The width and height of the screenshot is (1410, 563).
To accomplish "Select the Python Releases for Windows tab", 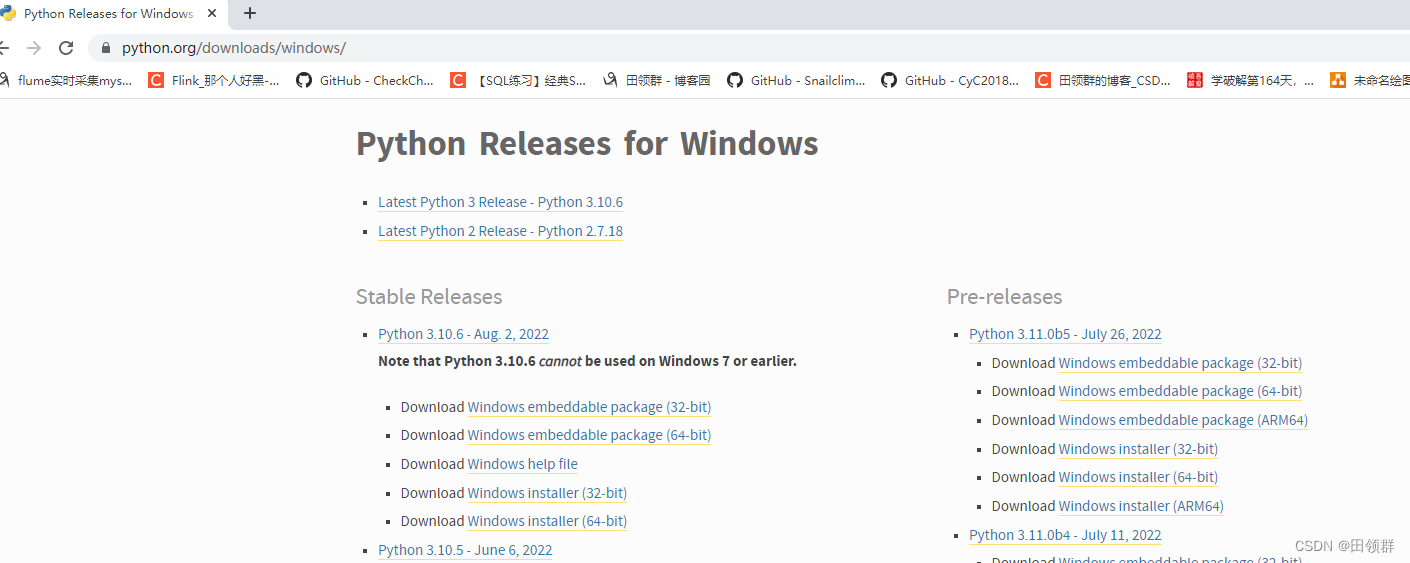I will [x=108, y=14].
